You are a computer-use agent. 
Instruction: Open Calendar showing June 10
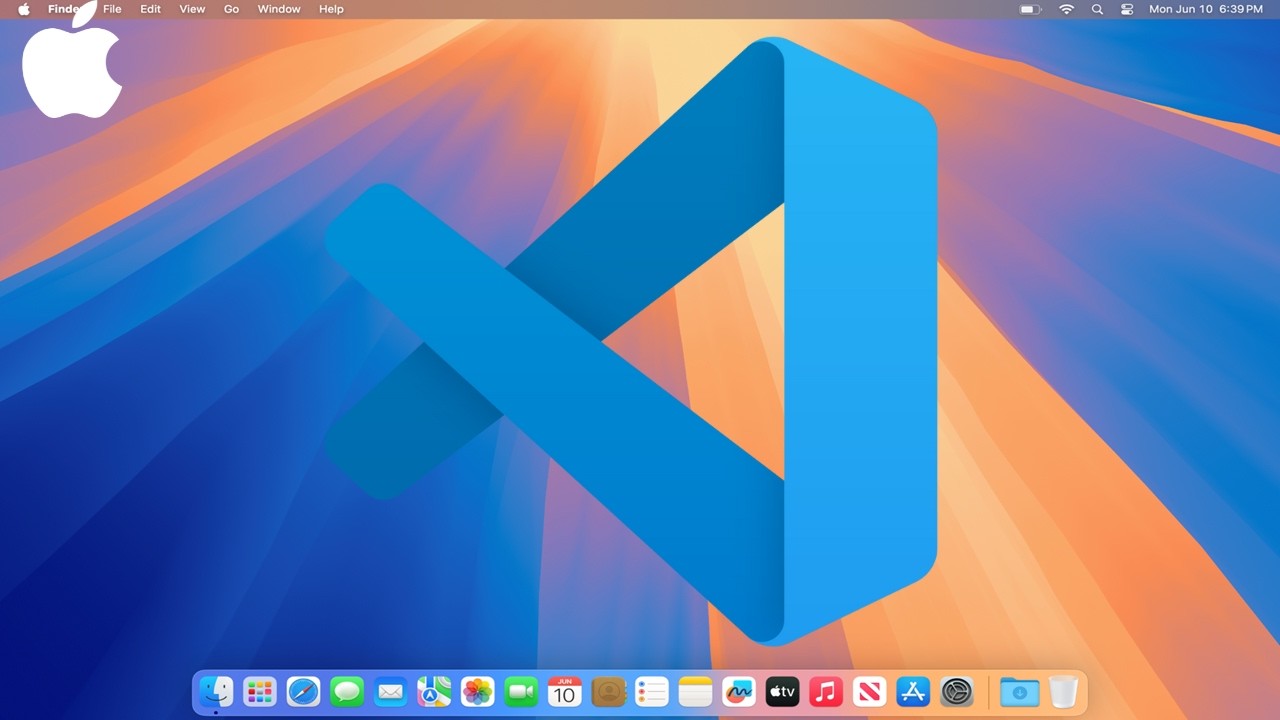565,691
